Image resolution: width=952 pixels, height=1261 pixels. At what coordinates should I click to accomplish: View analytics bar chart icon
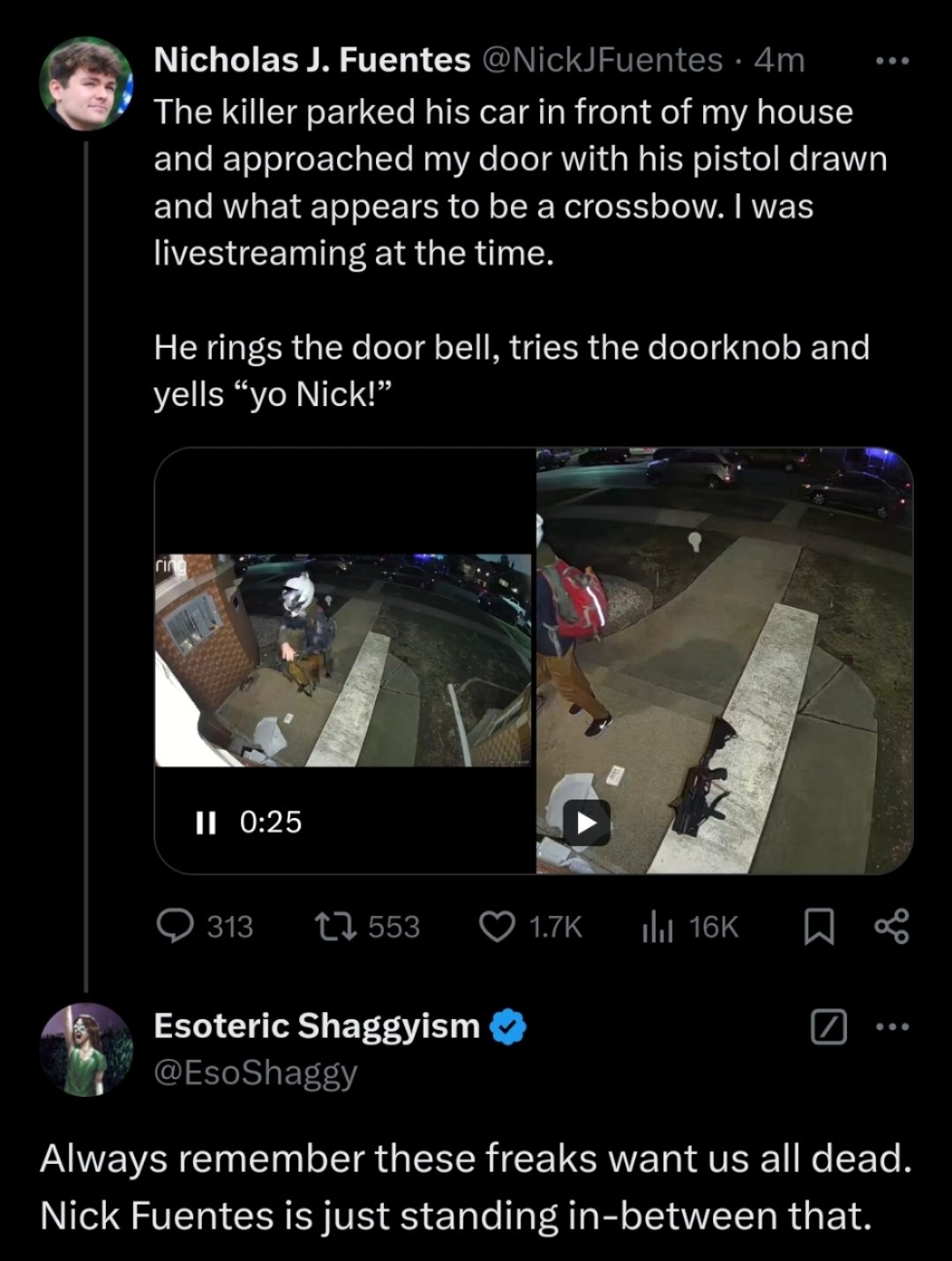[x=658, y=926]
